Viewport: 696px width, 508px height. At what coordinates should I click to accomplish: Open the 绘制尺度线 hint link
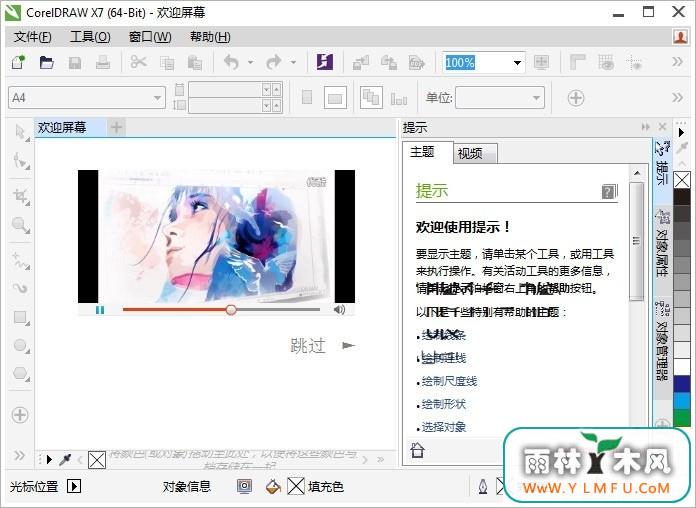[x=449, y=381]
